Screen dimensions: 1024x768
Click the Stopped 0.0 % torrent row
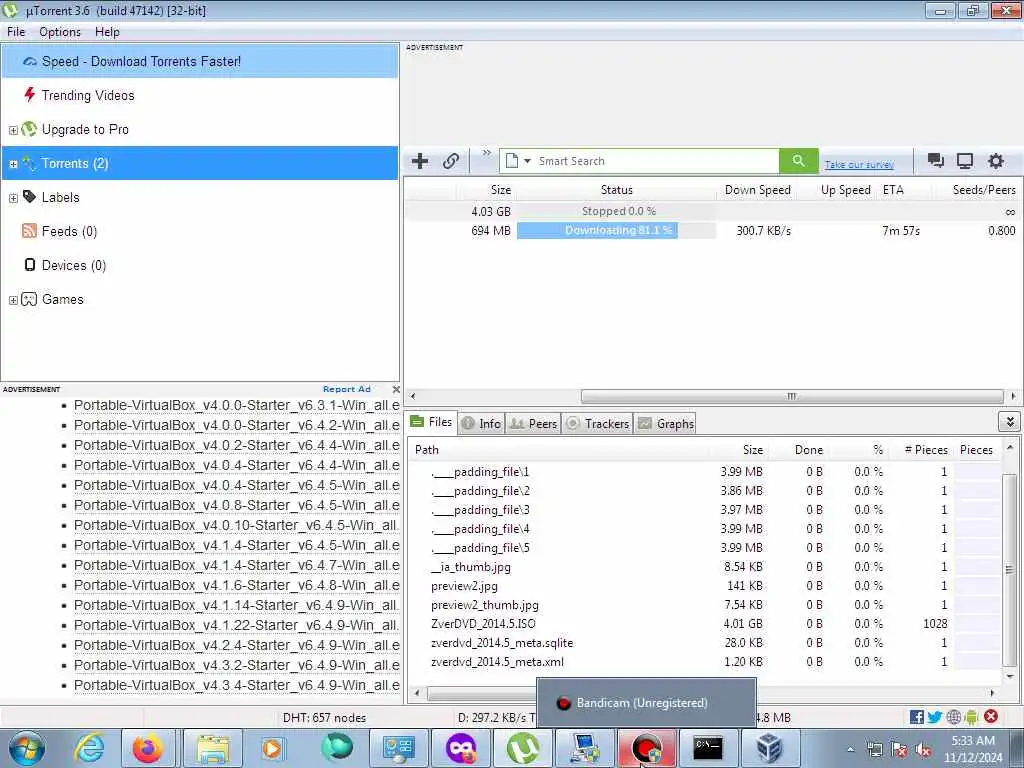[711, 211]
